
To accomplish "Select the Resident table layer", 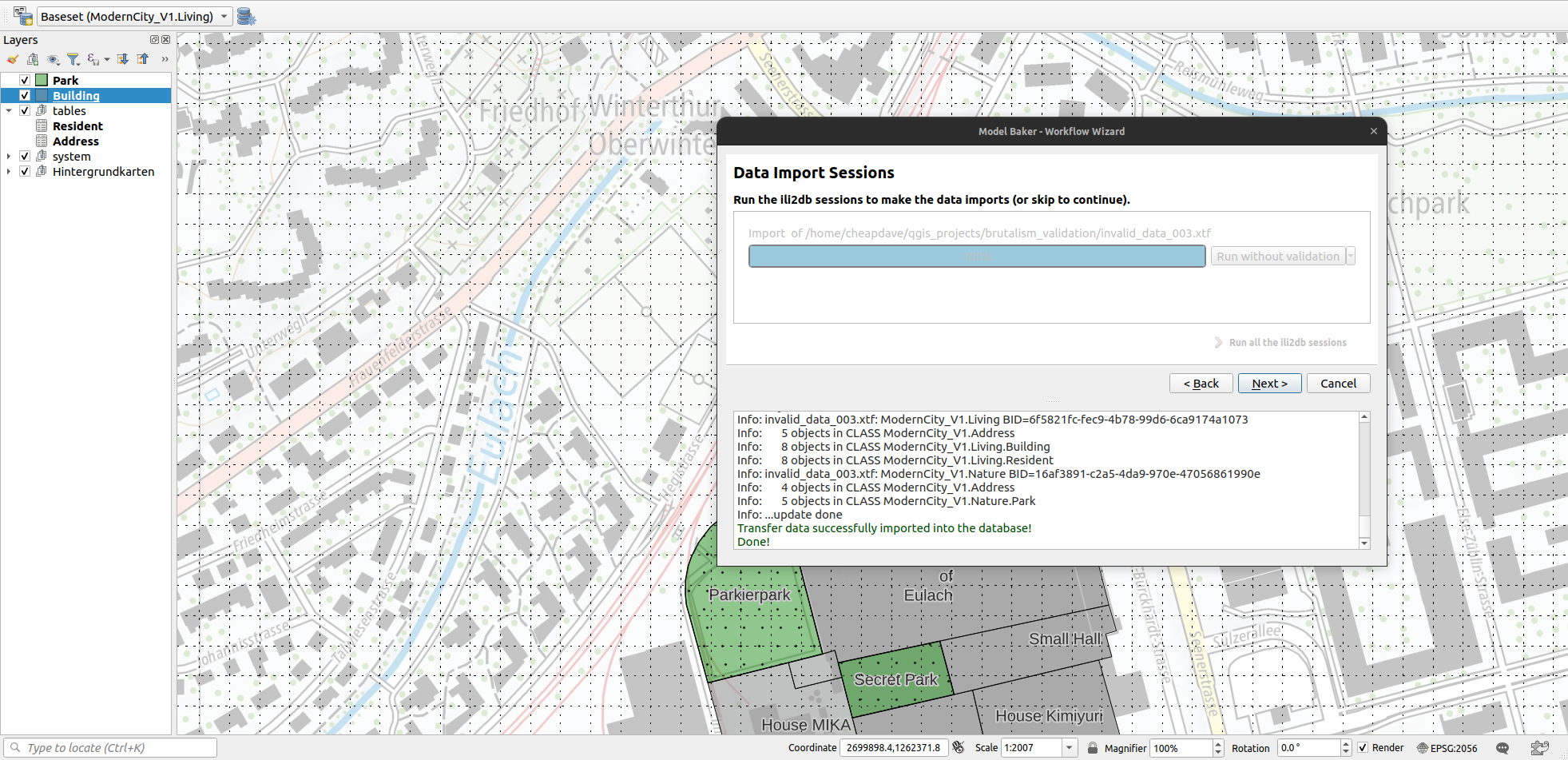I will (x=77, y=126).
